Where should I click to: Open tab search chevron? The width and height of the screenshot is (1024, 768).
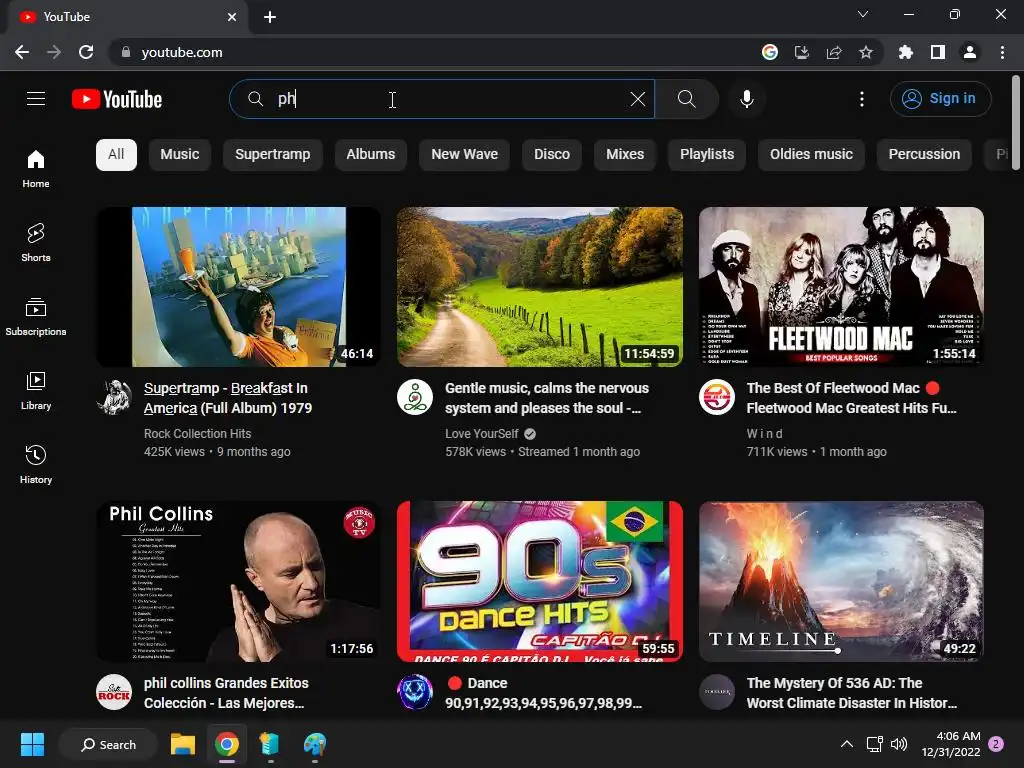pos(863,14)
